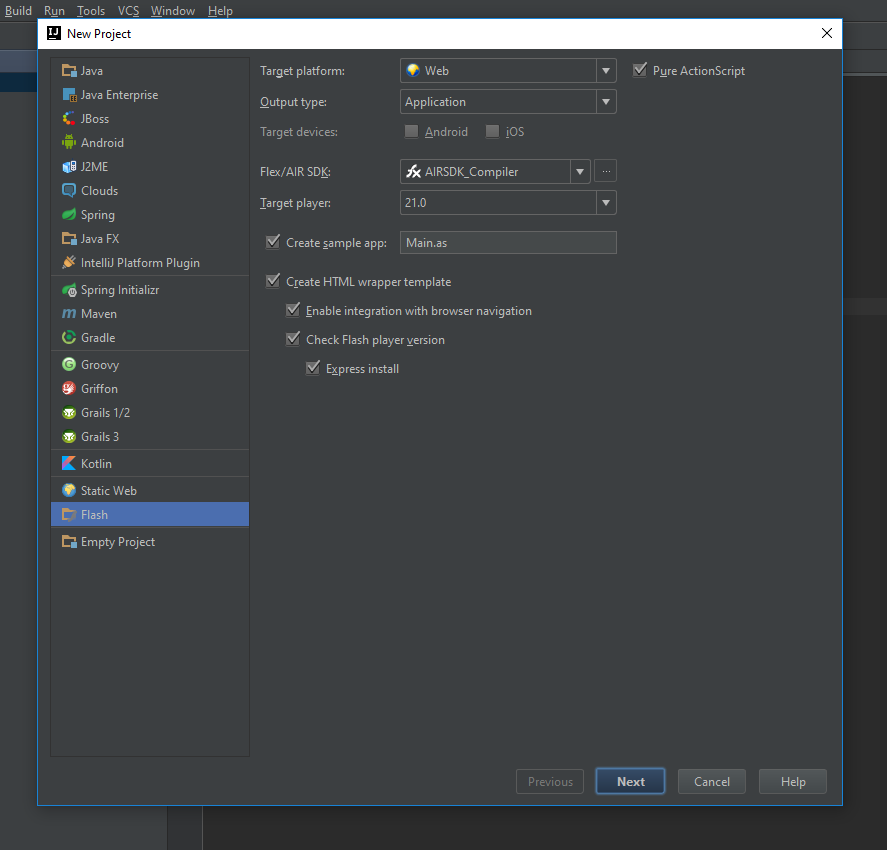Open the Tools menu
The width and height of the screenshot is (887, 850).
tap(91, 11)
